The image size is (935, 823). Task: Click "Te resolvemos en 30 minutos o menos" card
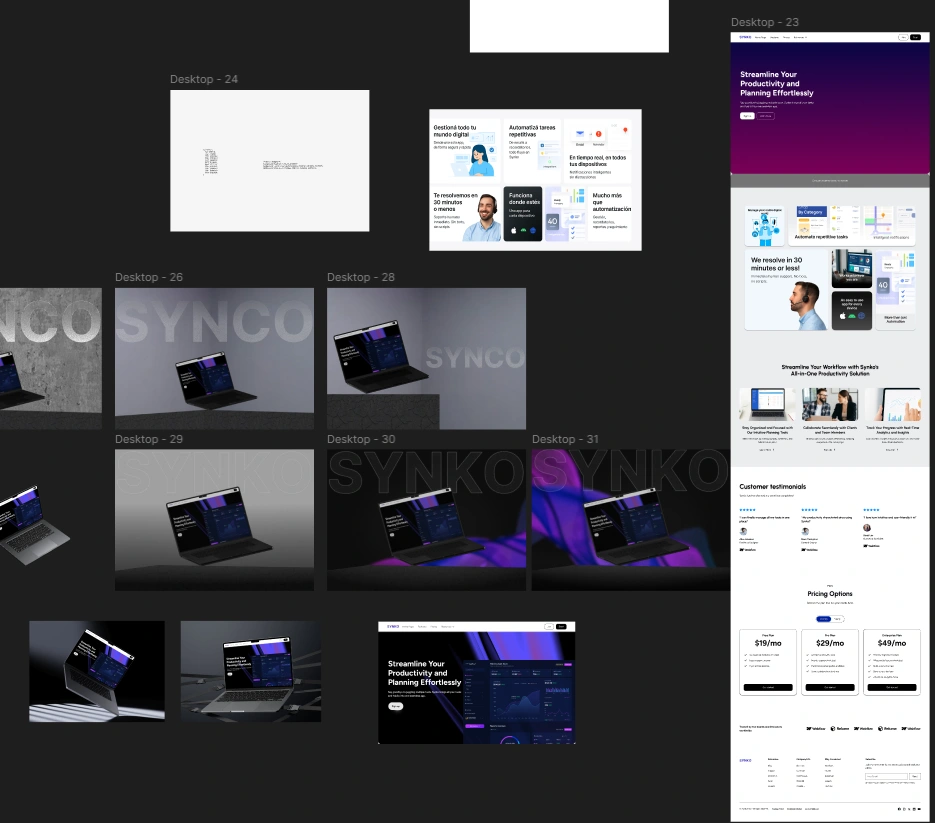466,214
